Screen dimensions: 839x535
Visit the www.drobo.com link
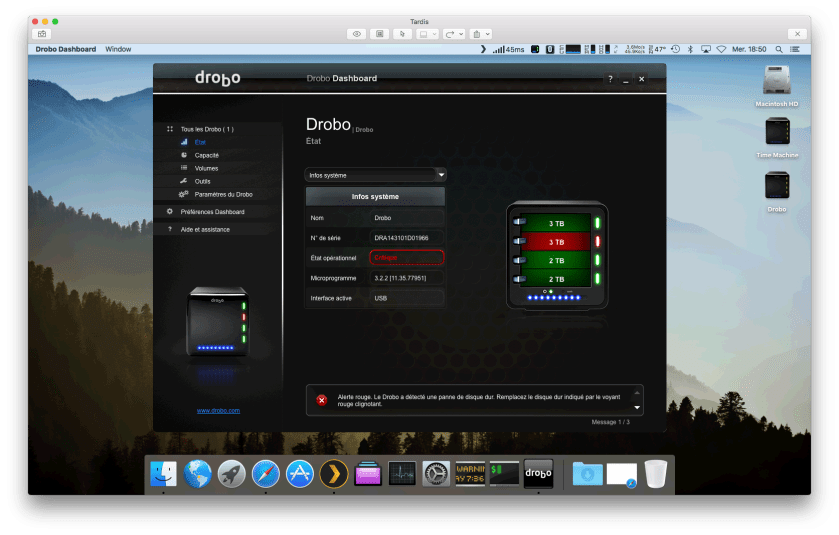coord(218,411)
